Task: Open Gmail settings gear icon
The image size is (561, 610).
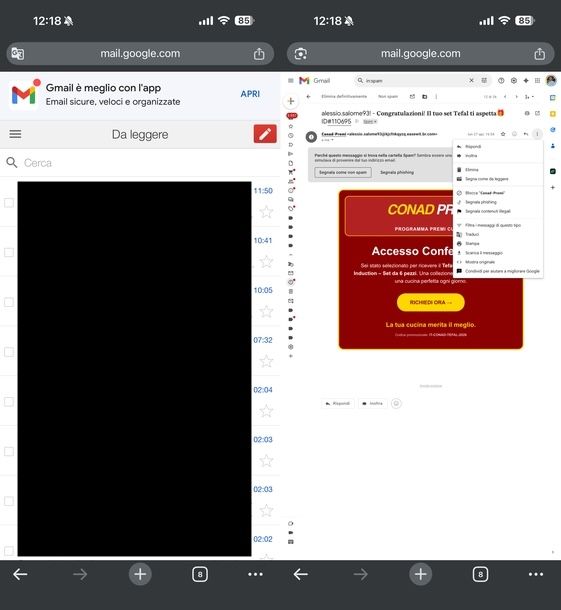Action: coord(514,81)
